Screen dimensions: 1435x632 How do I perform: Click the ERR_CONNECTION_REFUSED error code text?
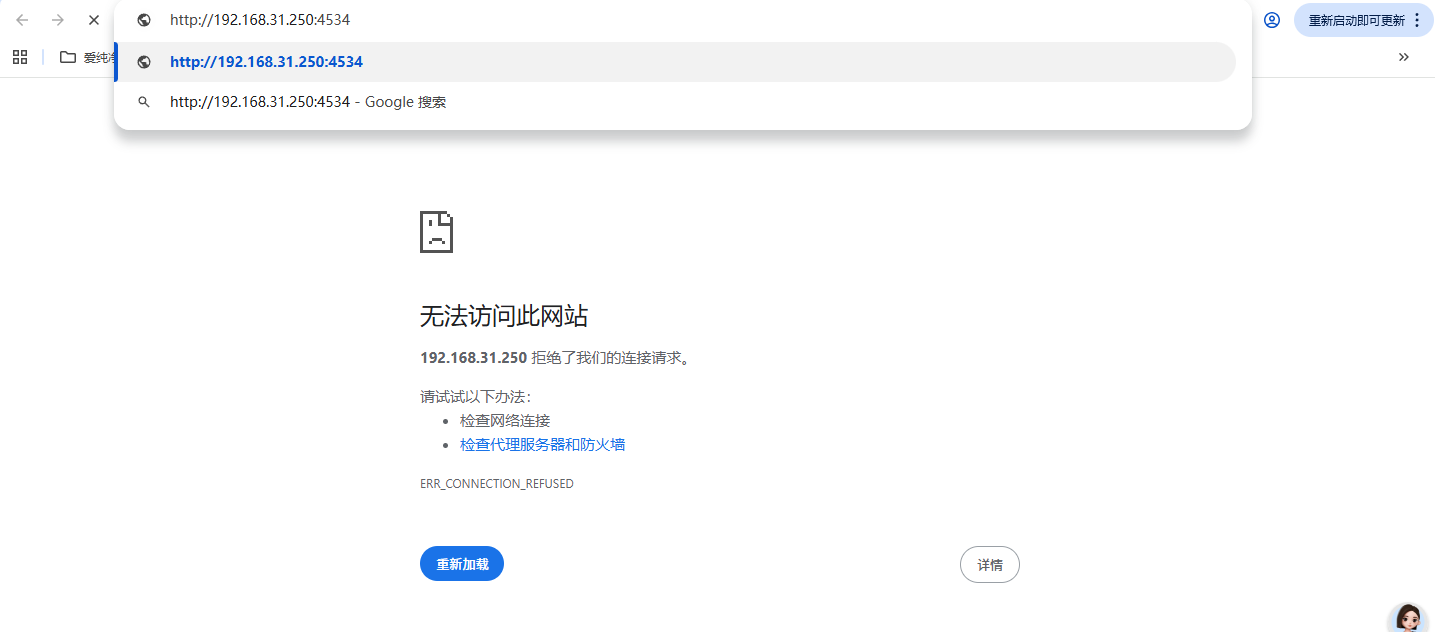[497, 484]
